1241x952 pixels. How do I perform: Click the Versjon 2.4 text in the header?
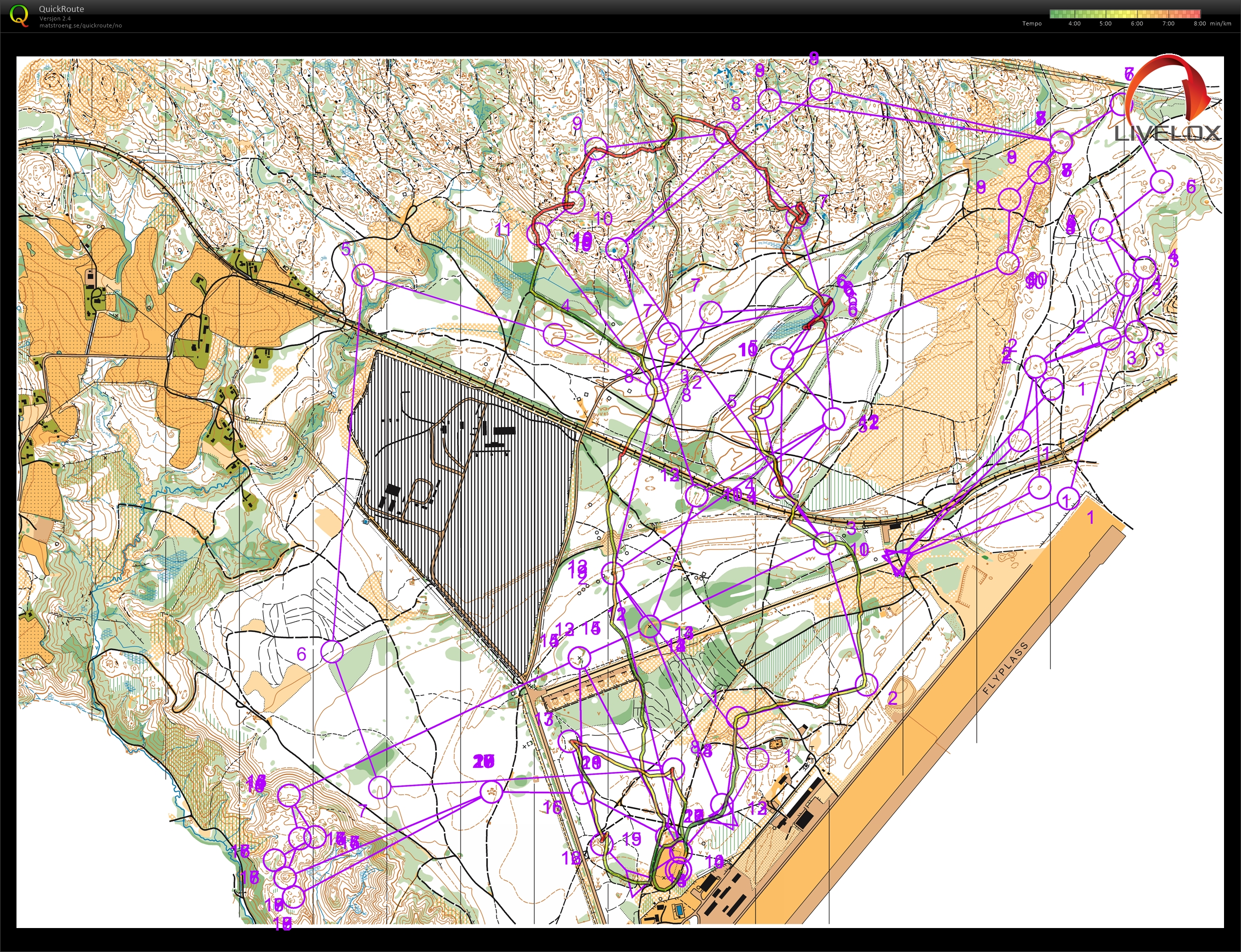click(x=55, y=18)
